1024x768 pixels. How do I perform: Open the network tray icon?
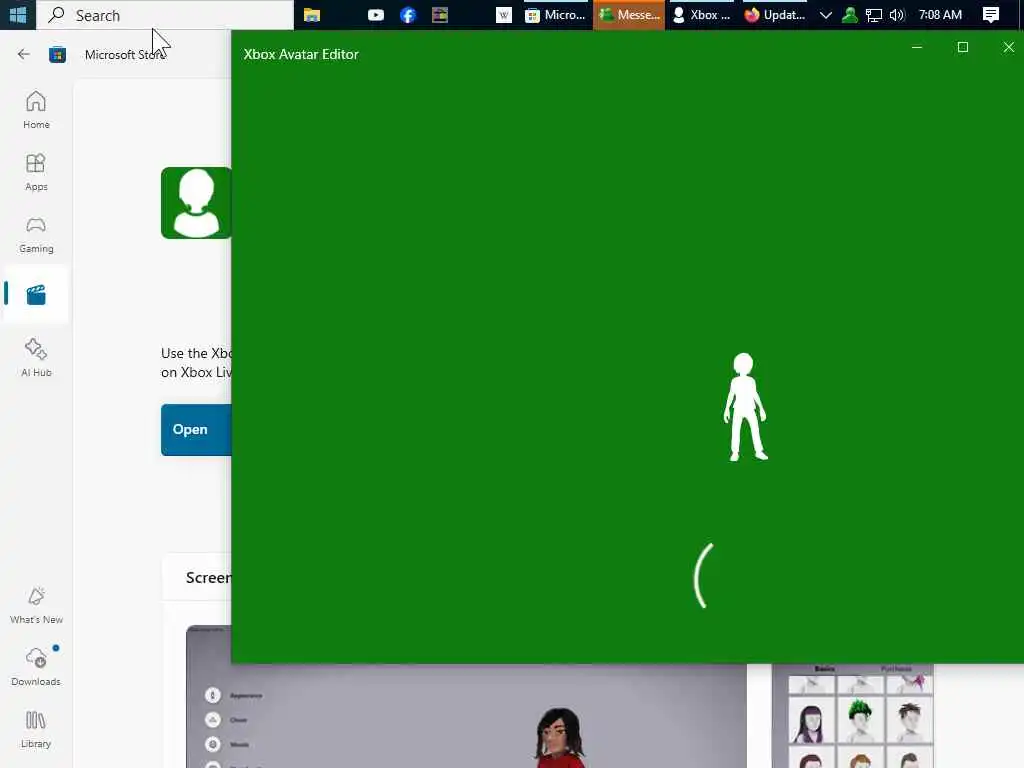pyautogui.click(x=873, y=14)
